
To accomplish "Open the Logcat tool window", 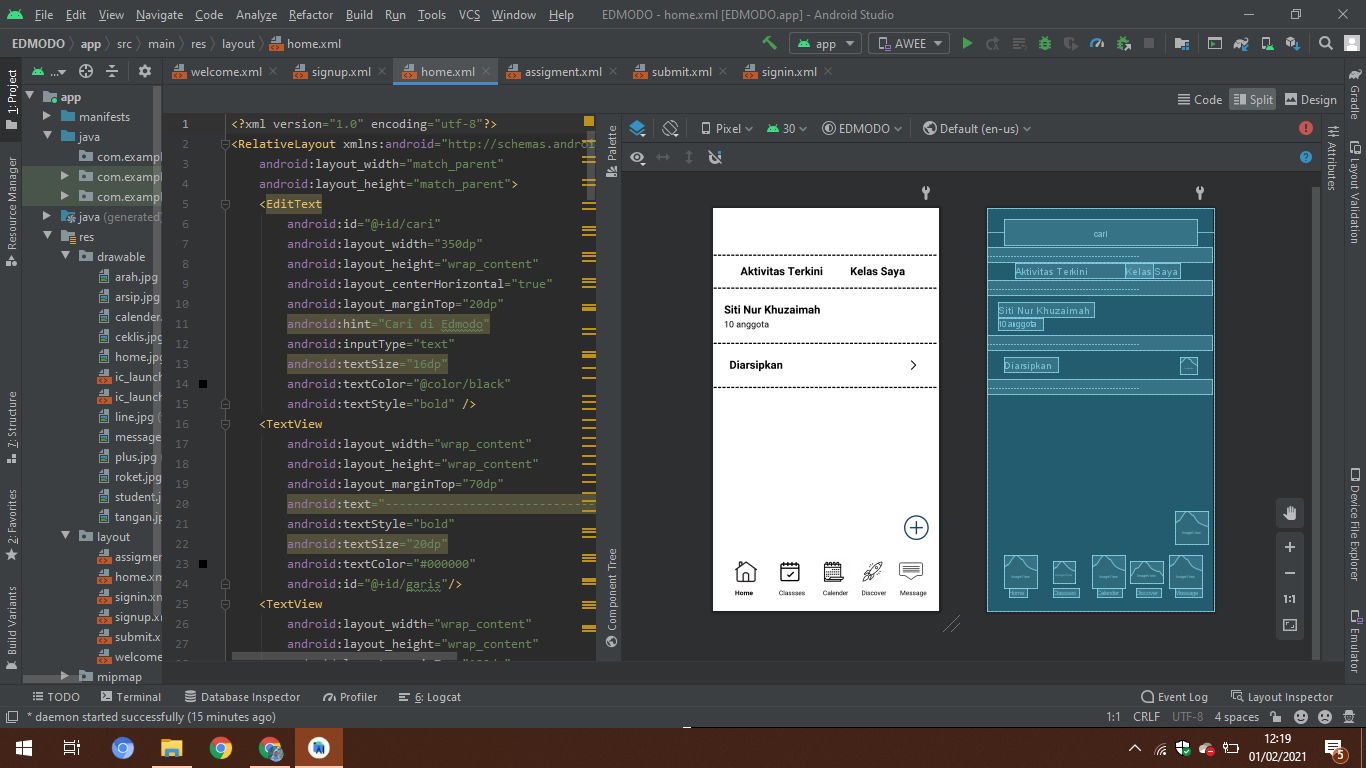I will [430, 697].
